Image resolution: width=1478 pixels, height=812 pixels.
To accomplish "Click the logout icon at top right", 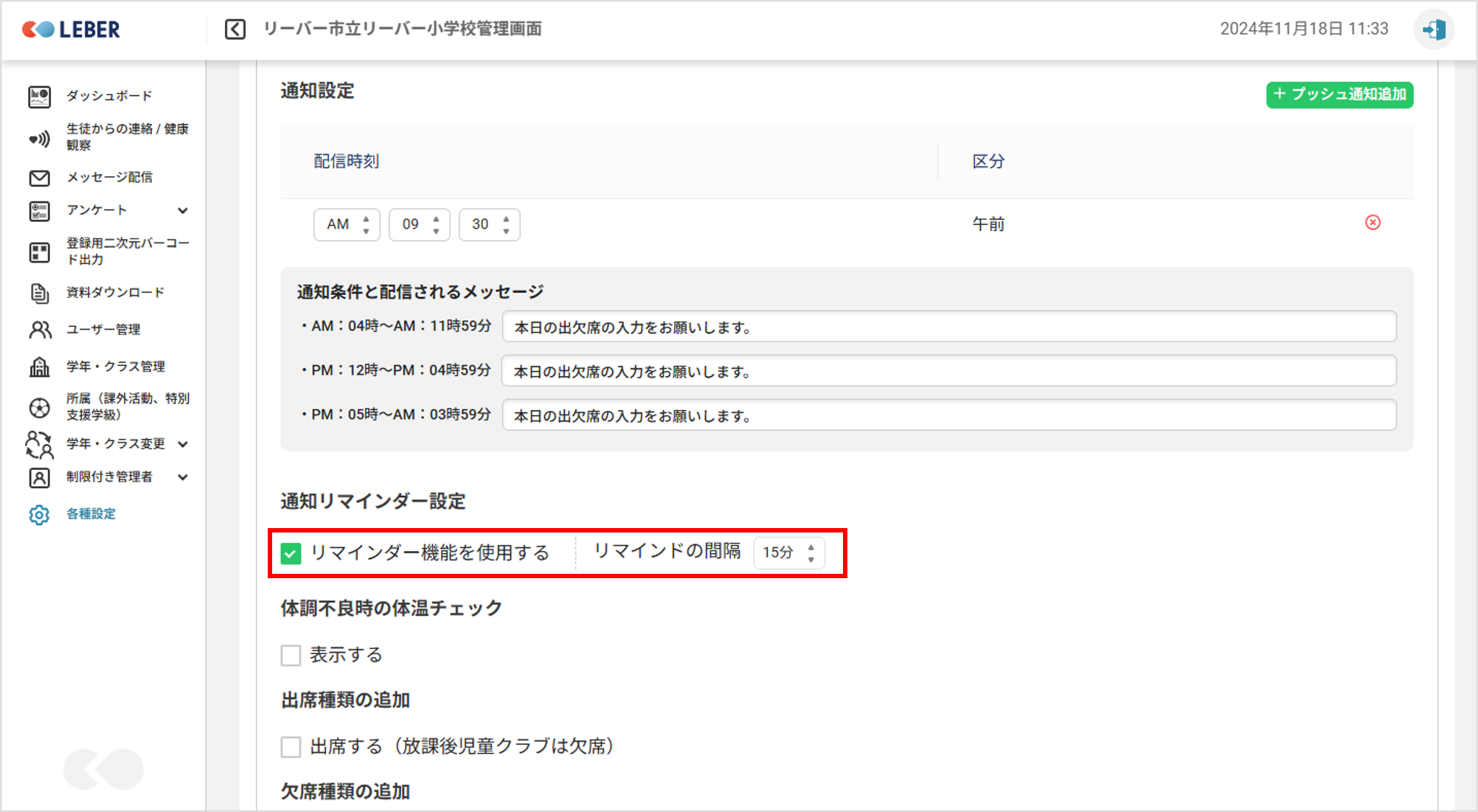I will coord(1434,30).
